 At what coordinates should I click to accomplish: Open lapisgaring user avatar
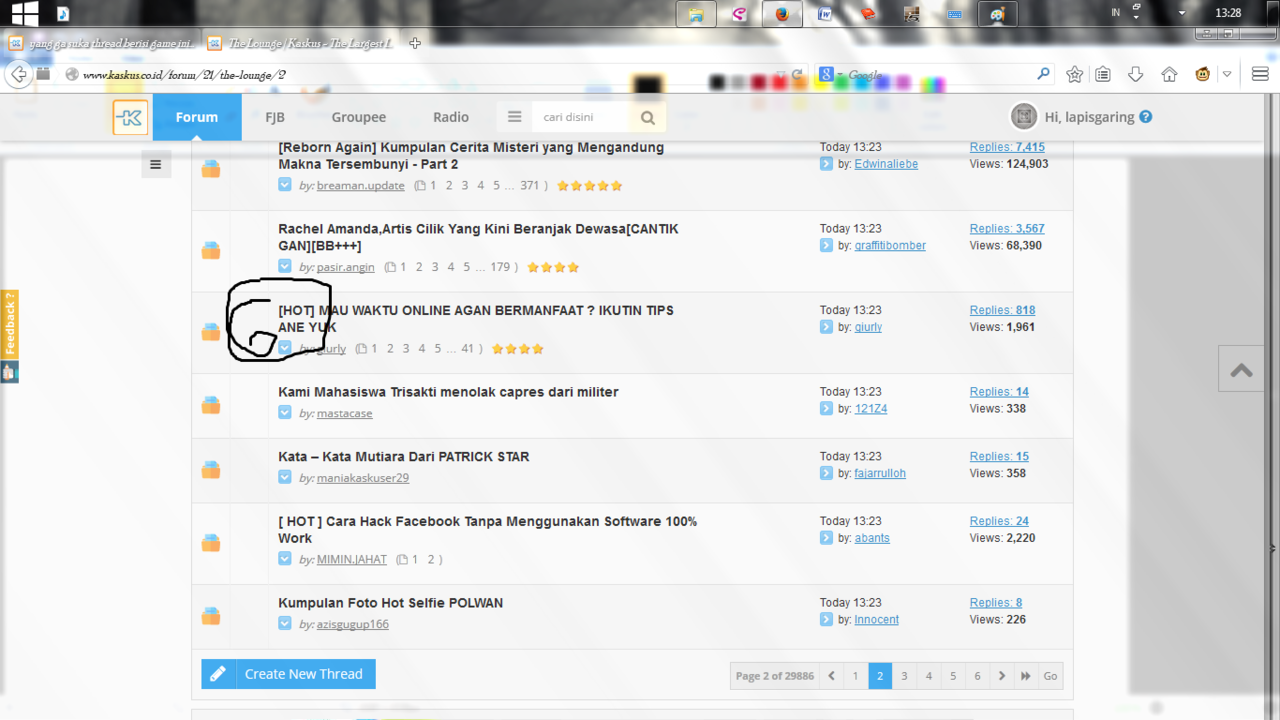tap(1023, 117)
